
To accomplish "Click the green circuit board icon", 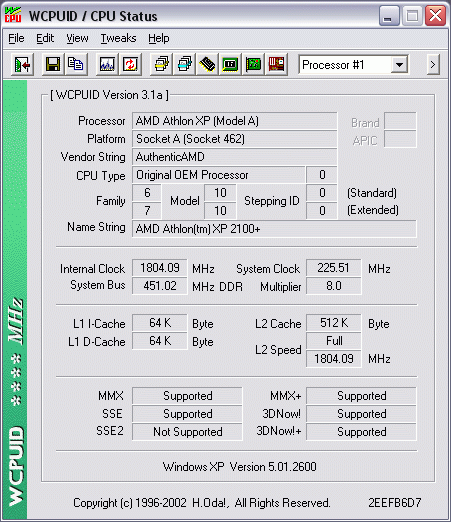I will [x=253, y=64].
